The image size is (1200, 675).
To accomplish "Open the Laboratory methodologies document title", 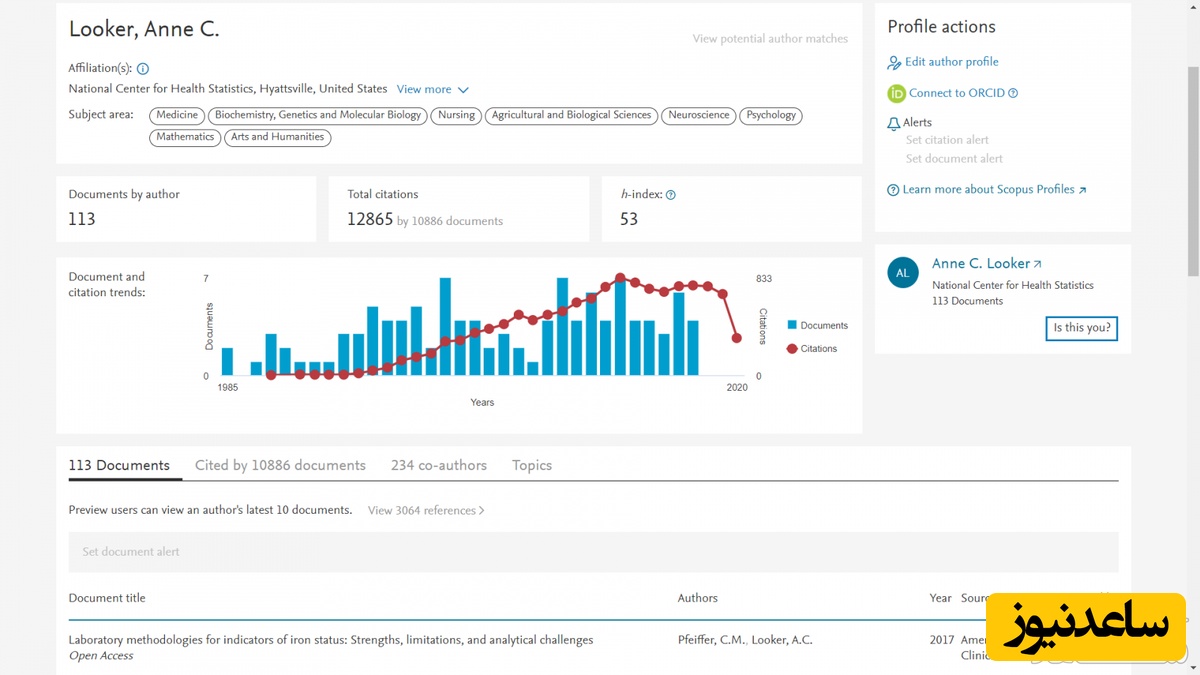I will coord(330,640).
